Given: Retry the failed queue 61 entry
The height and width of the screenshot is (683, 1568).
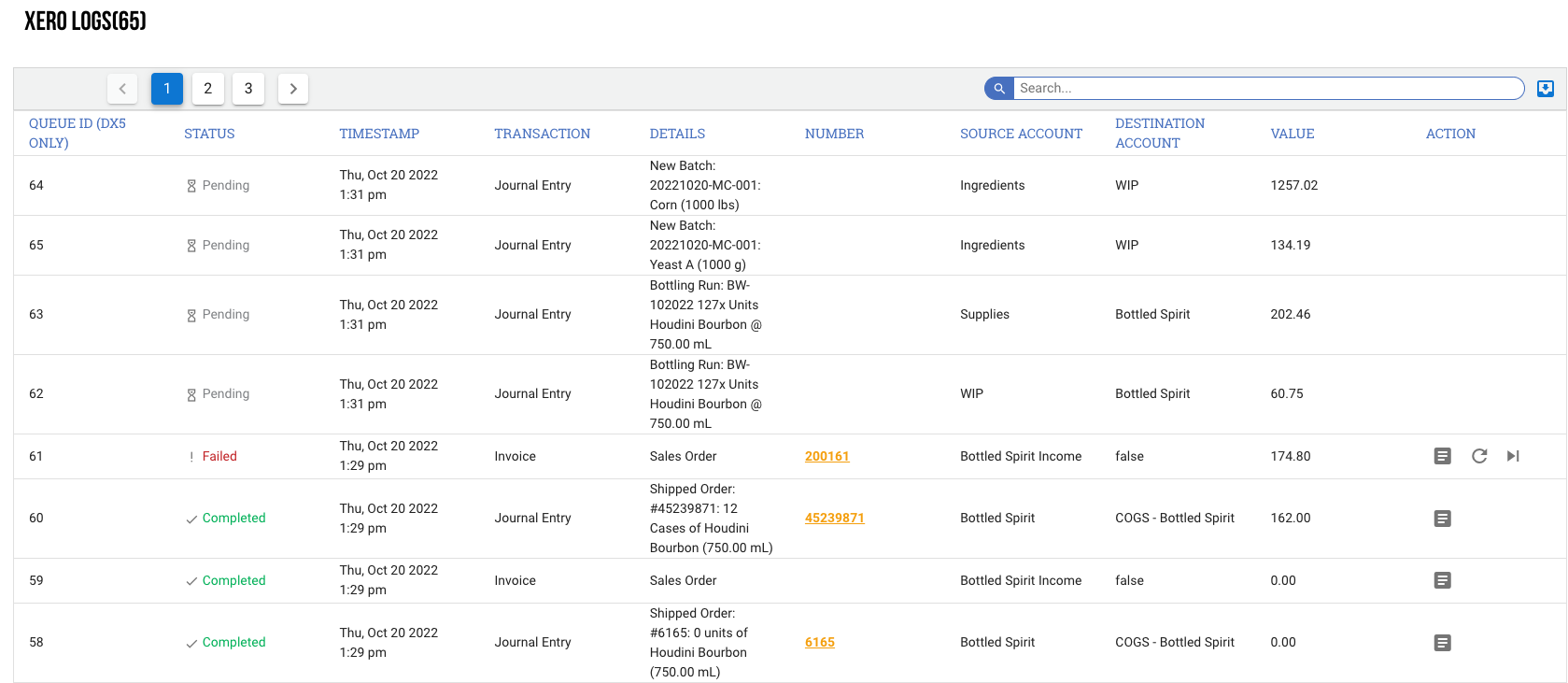Looking at the screenshot, I should (1479, 456).
